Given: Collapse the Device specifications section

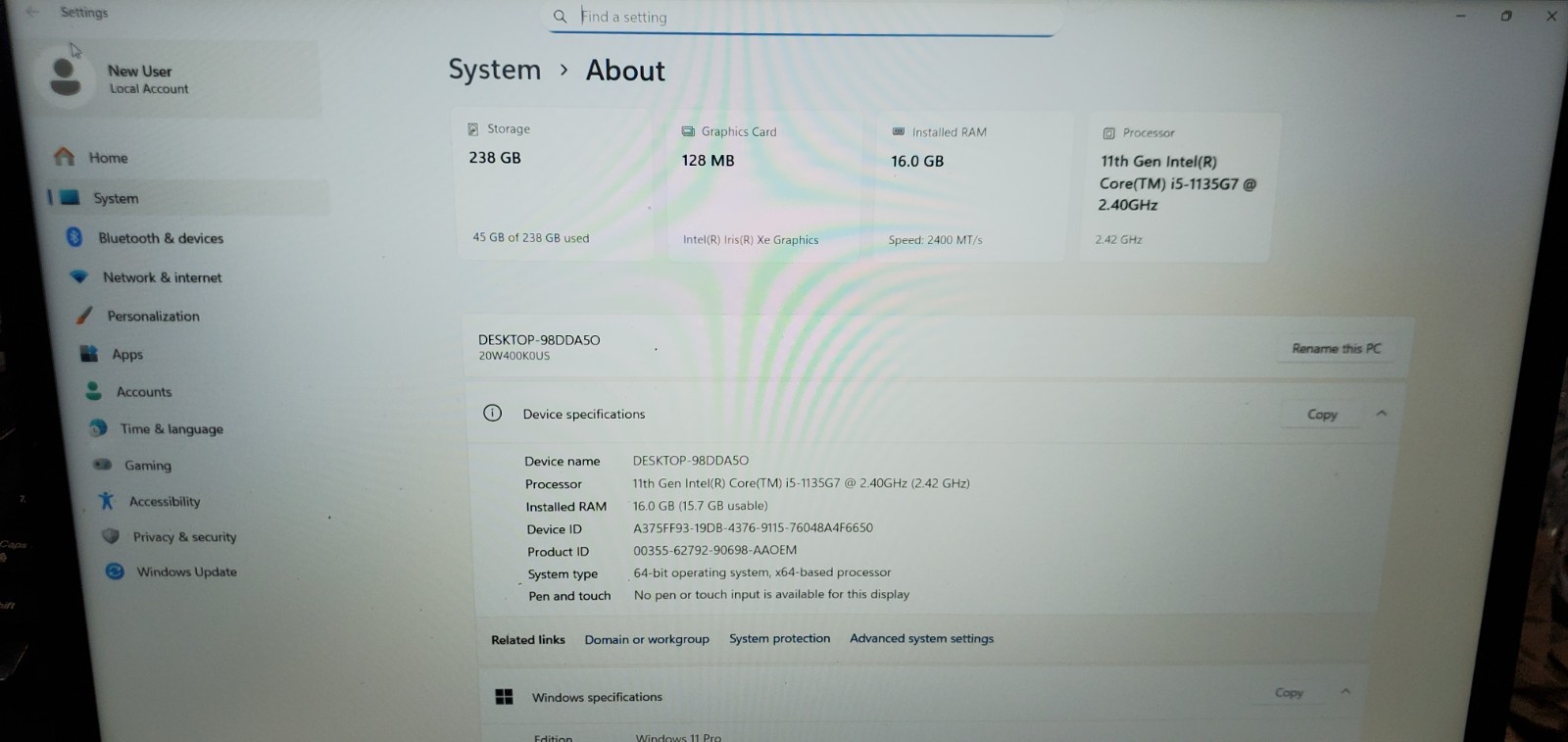Looking at the screenshot, I should point(1382,414).
